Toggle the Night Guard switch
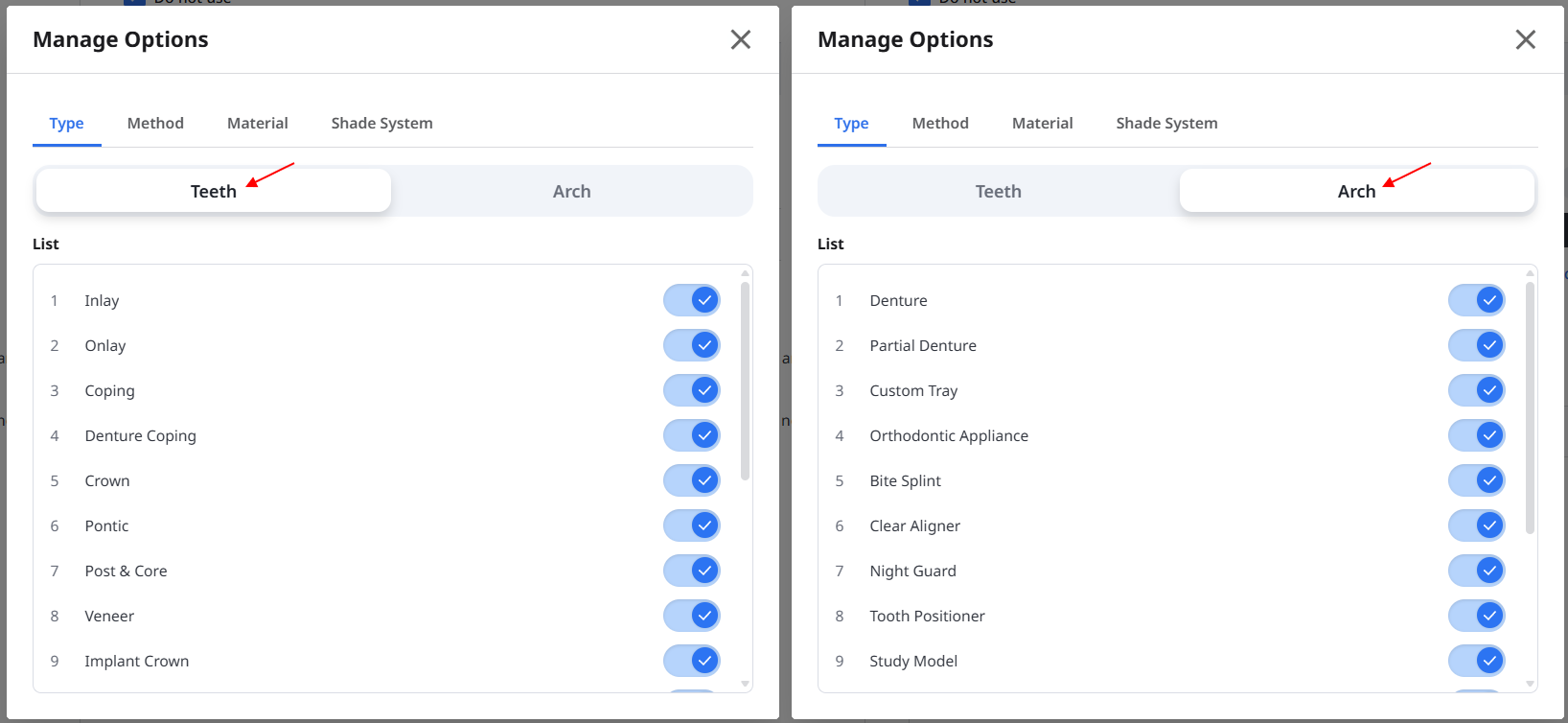Screen dimensions: 1568x723 click(1477, 571)
